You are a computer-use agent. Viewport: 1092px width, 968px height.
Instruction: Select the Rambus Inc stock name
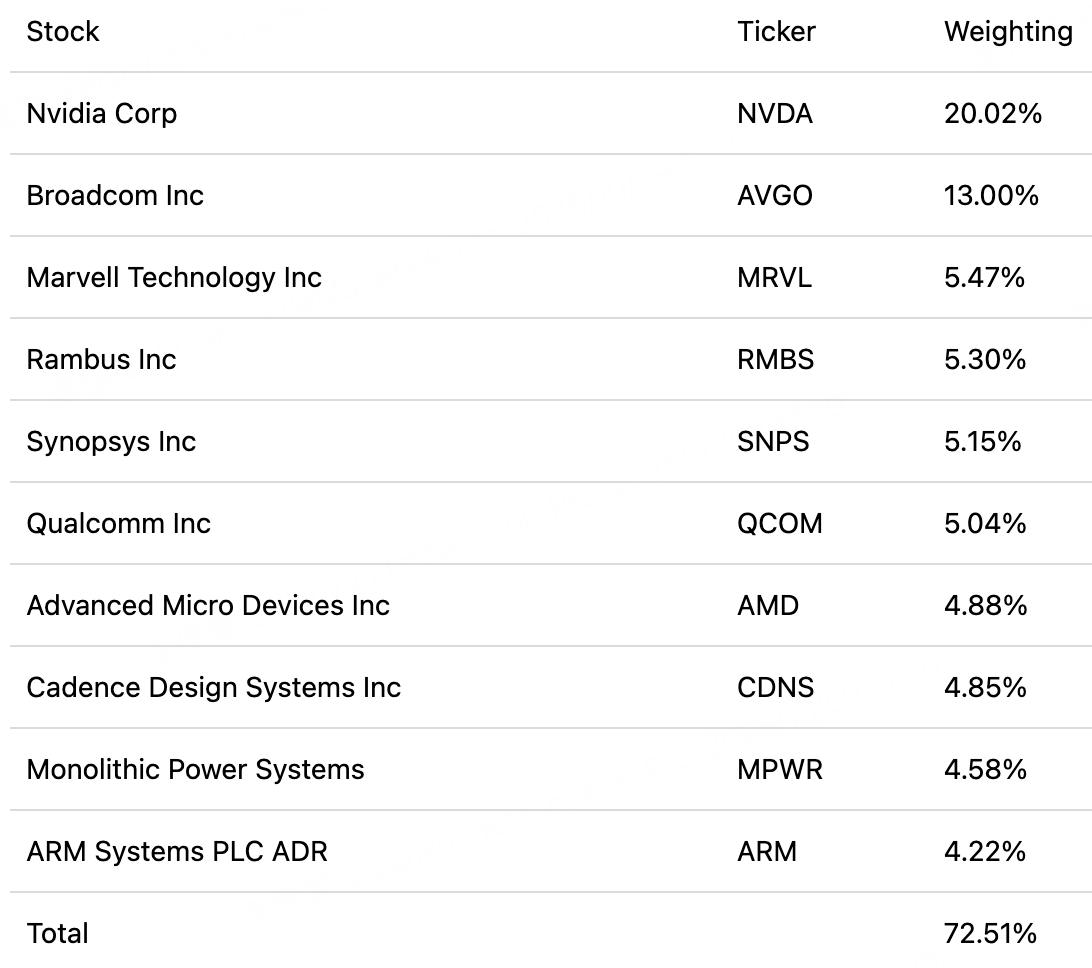click(x=101, y=360)
